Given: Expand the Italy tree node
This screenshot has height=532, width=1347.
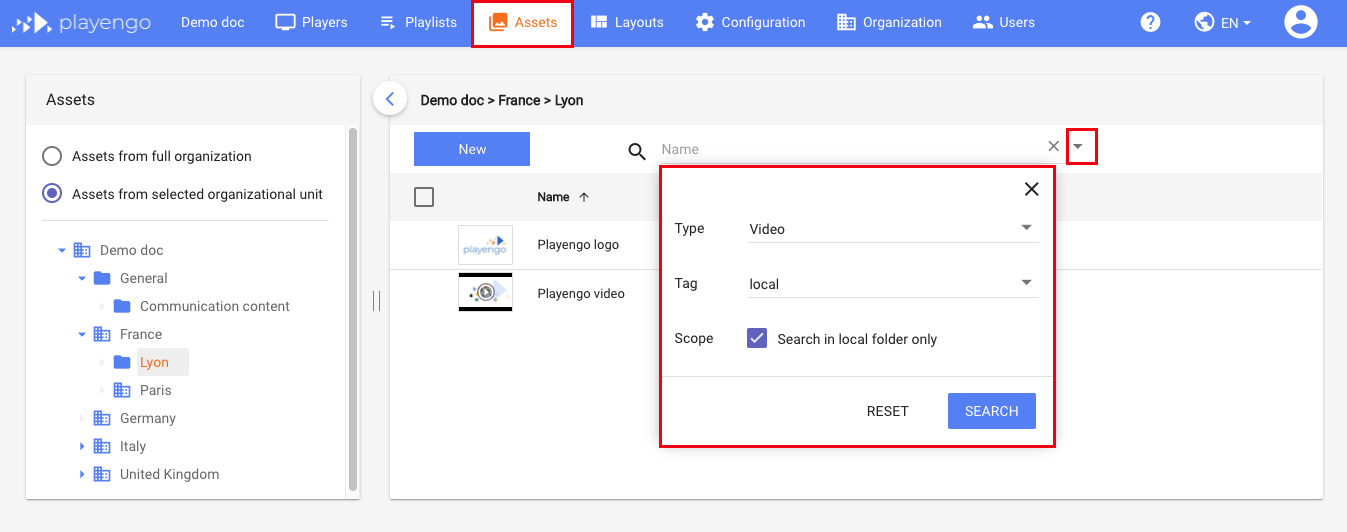Looking at the screenshot, I should click(82, 446).
